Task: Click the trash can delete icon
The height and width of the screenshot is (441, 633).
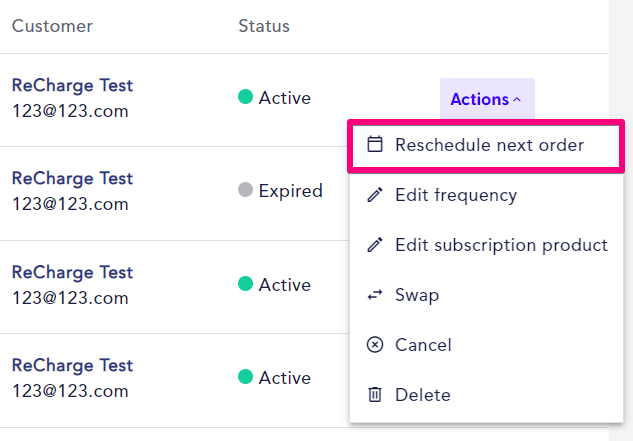Action: tap(375, 395)
